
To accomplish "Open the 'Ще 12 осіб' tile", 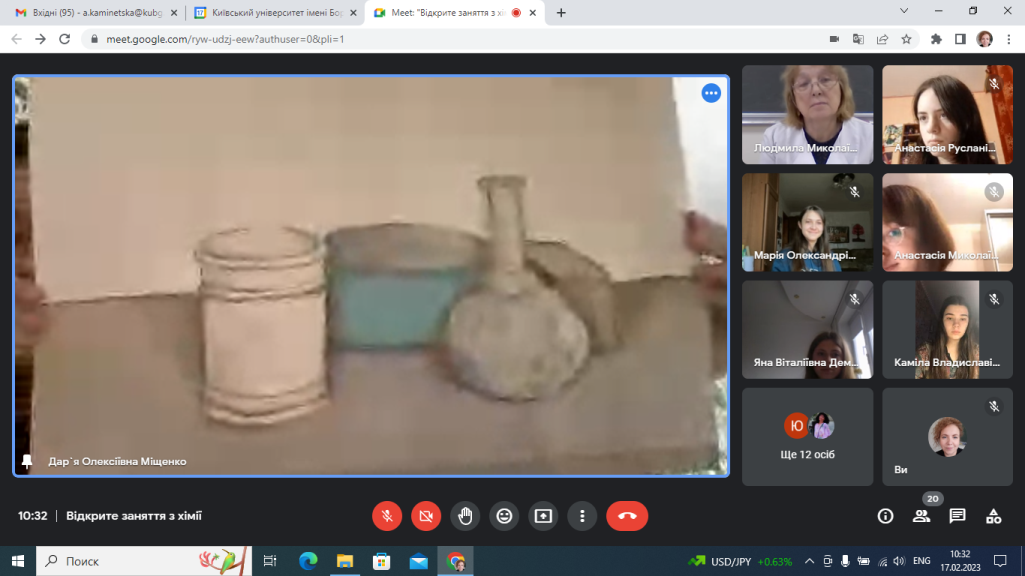I will click(x=807, y=437).
